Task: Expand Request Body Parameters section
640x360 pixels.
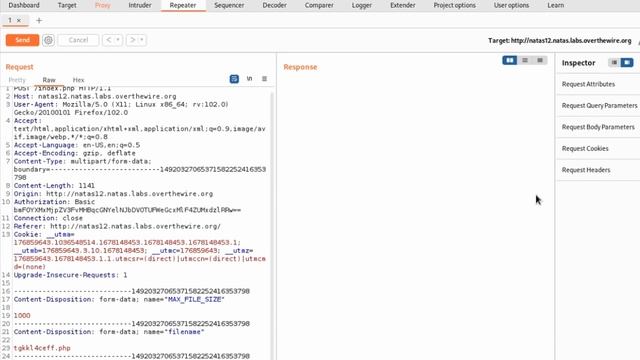Action: pos(598,127)
